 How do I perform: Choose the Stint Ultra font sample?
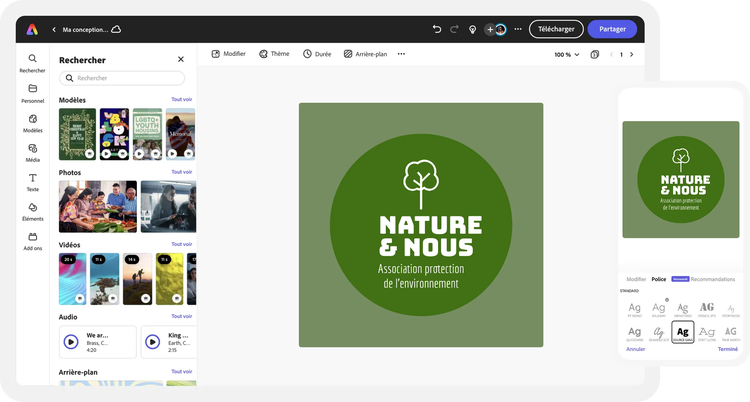pos(706,333)
